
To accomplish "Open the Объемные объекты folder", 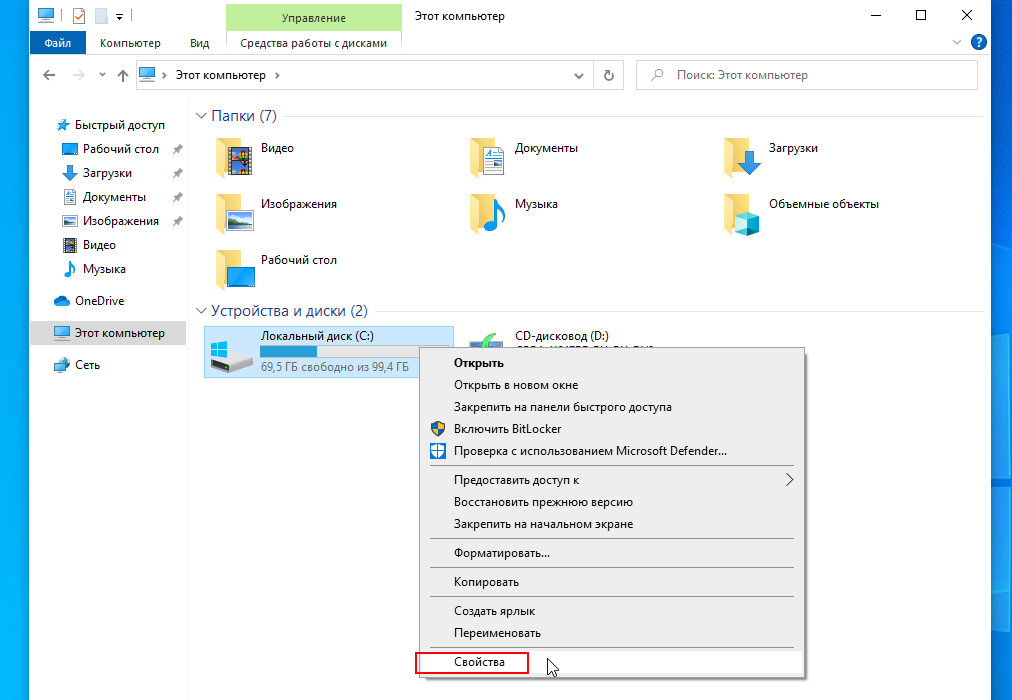I will click(743, 213).
